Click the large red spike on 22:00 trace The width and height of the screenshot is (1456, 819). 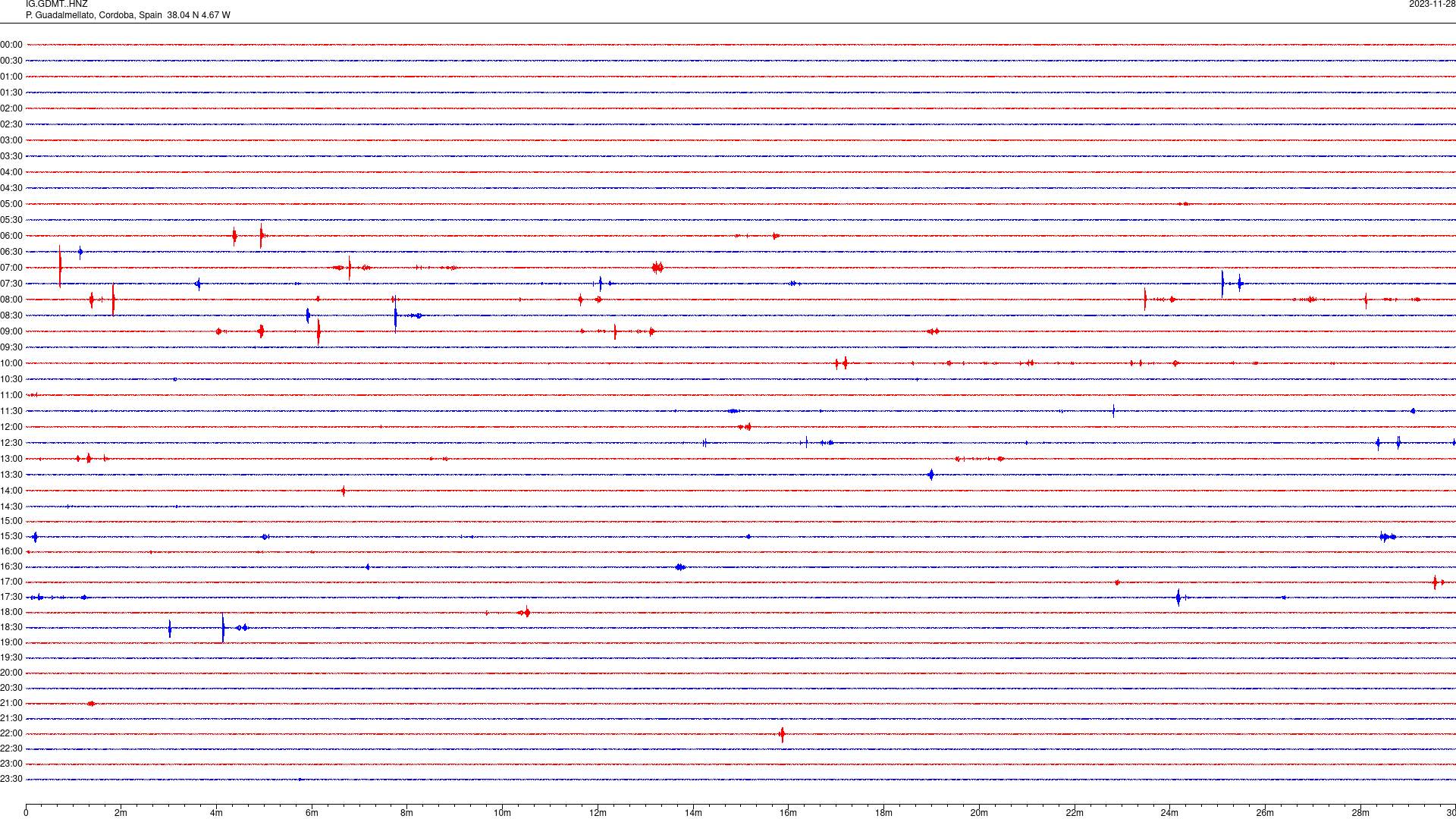[782, 733]
